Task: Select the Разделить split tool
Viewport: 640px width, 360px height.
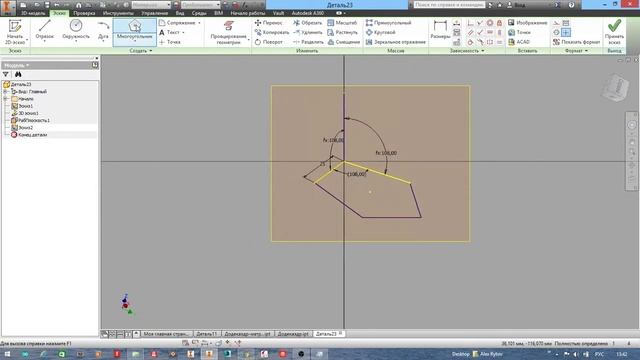Action: [x=308, y=42]
